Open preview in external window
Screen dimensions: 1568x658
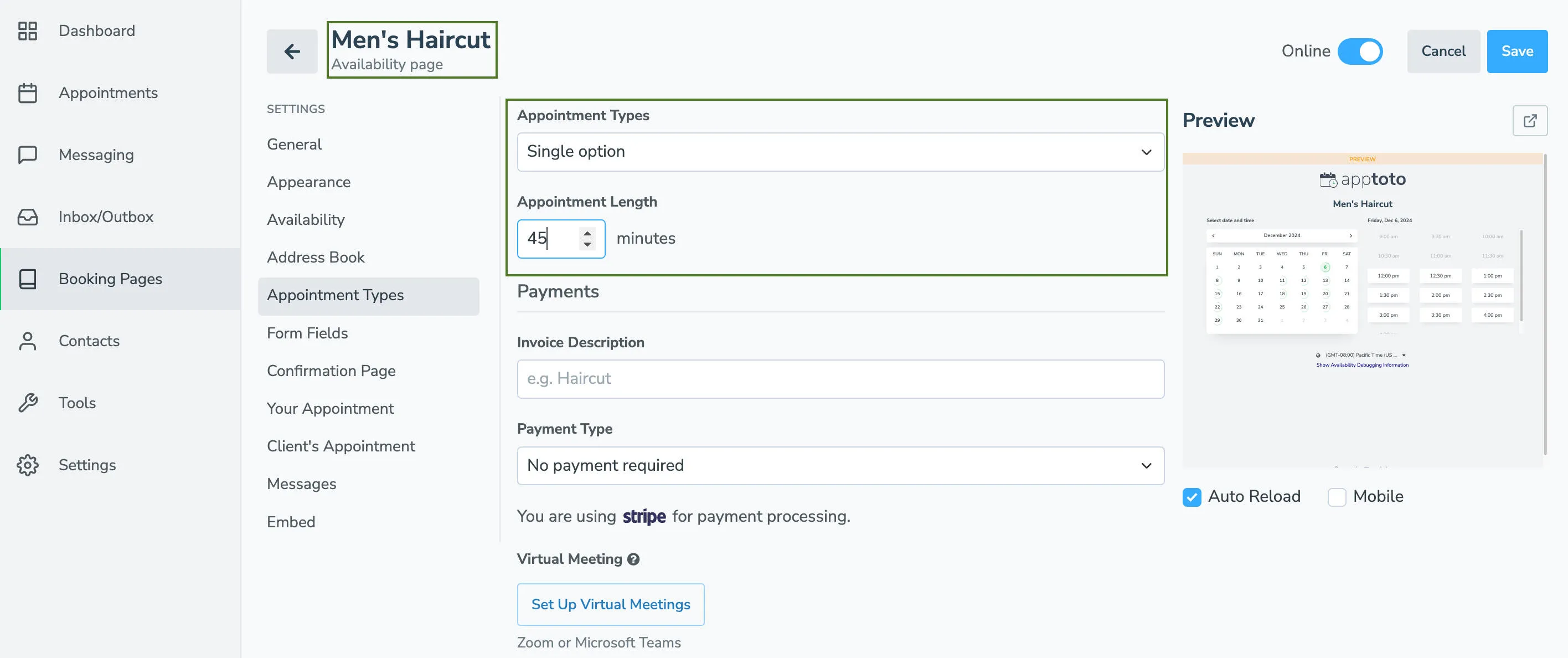pos(1530,121)
